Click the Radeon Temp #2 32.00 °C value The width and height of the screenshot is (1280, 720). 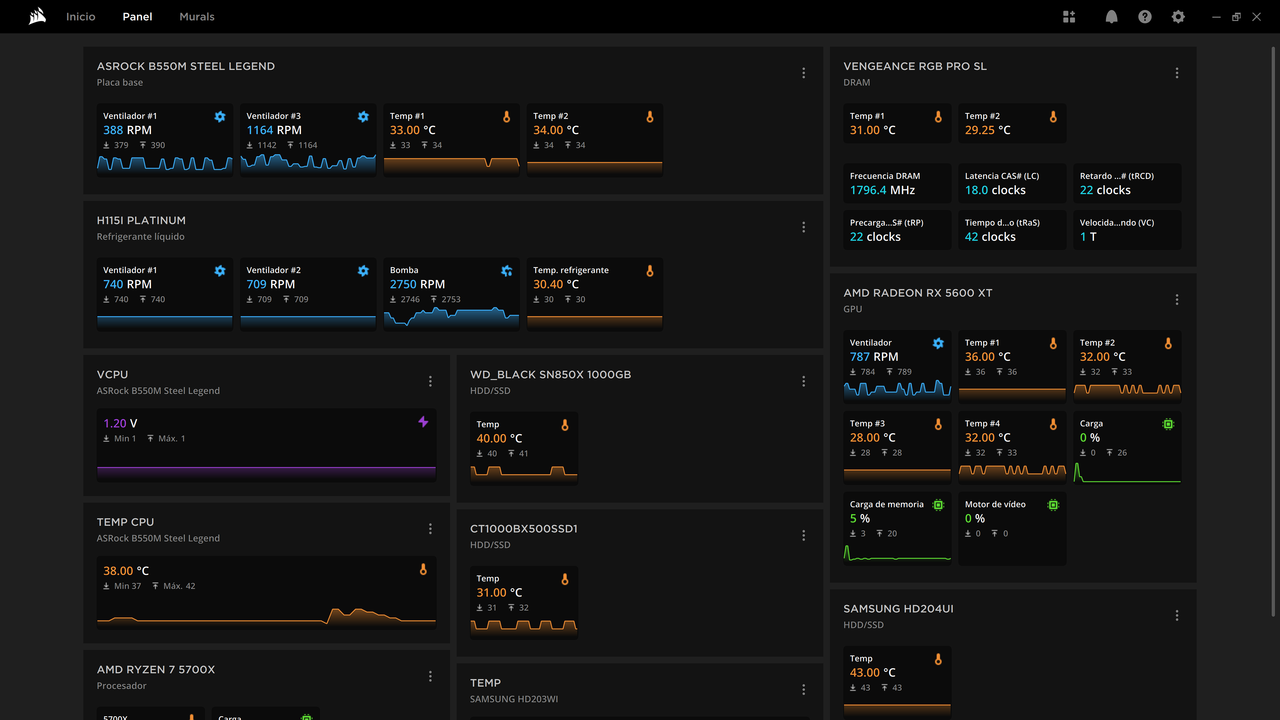[x=1103, y=357]
